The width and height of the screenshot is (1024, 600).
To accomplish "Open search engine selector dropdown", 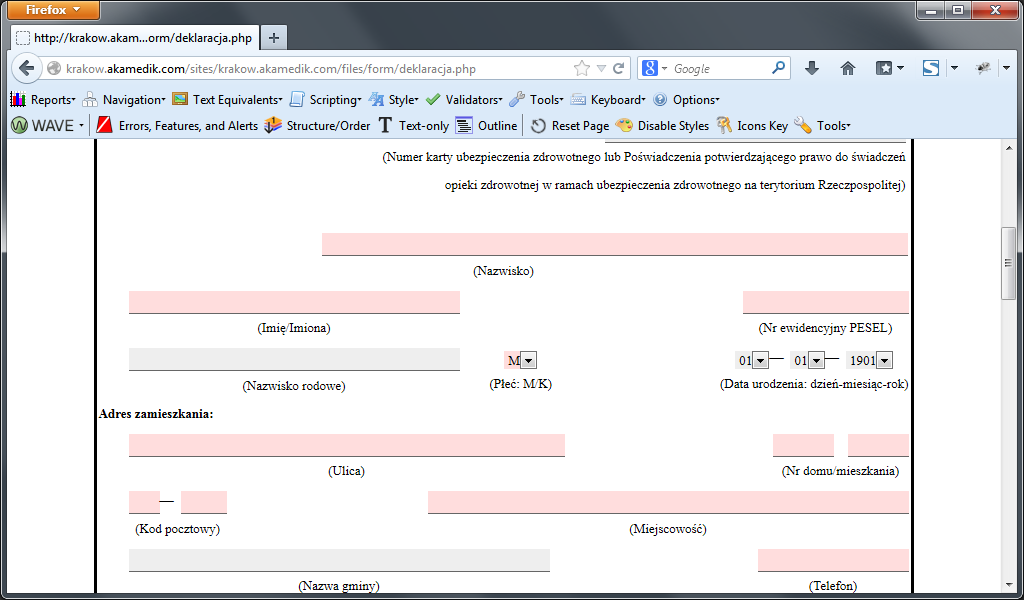I will [655, 68].
